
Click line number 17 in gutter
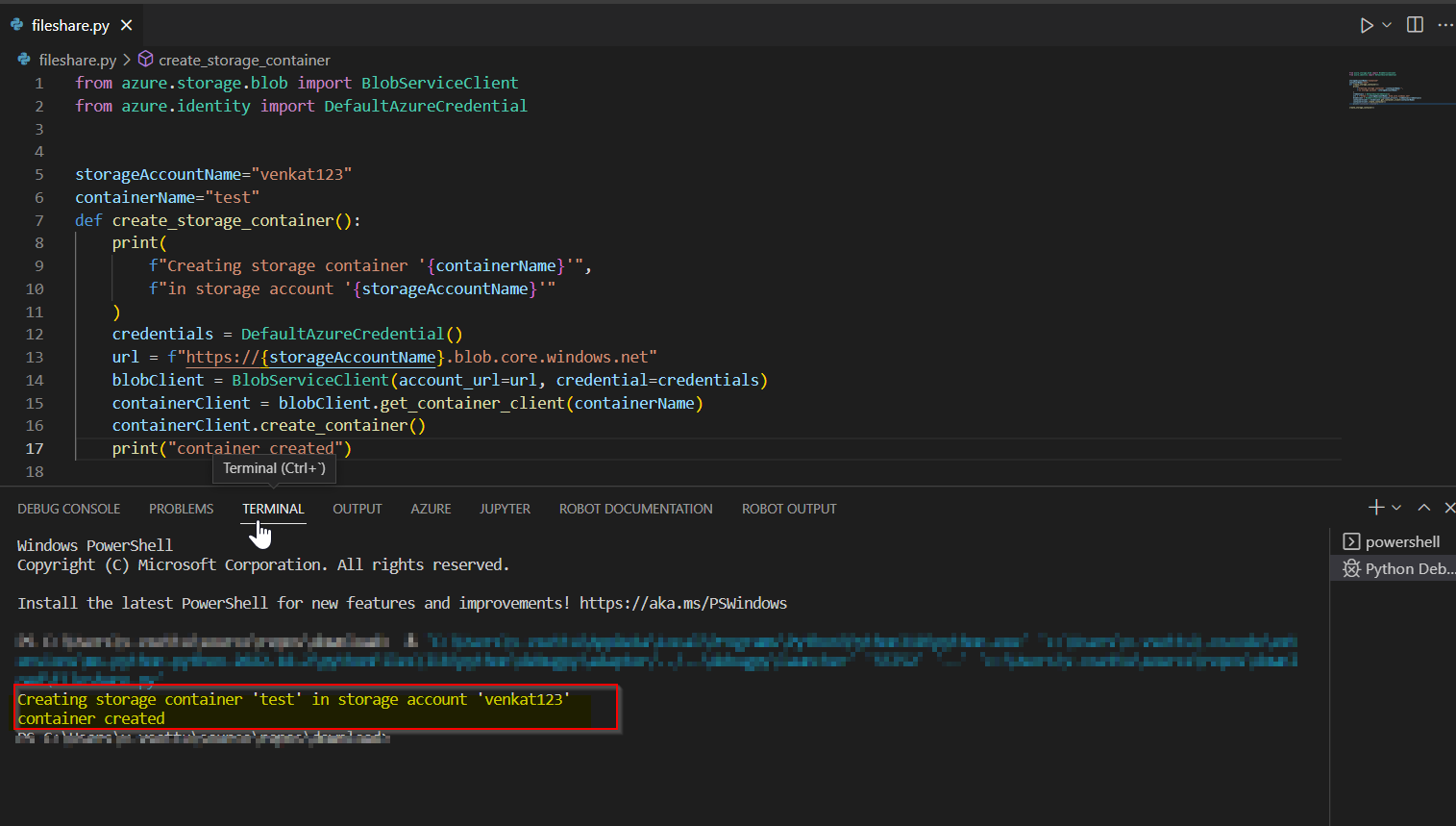pos(35,448)
